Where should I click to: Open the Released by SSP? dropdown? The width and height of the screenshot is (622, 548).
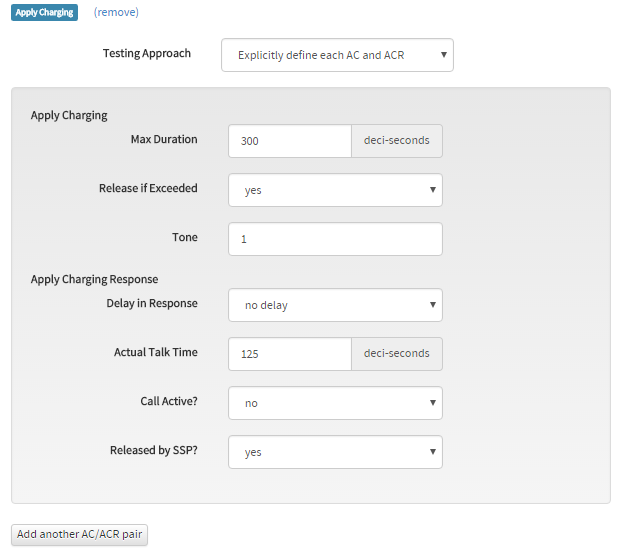tap(335, 452)
